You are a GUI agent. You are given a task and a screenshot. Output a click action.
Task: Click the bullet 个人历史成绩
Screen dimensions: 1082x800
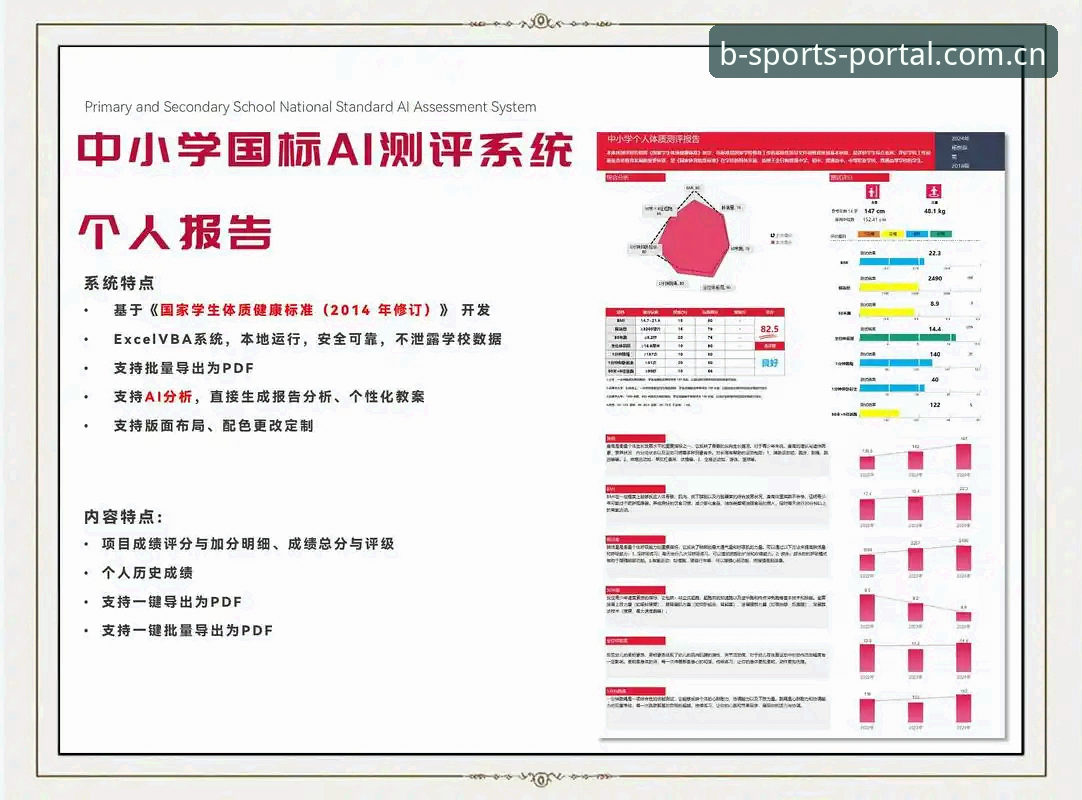pos(147,573)
